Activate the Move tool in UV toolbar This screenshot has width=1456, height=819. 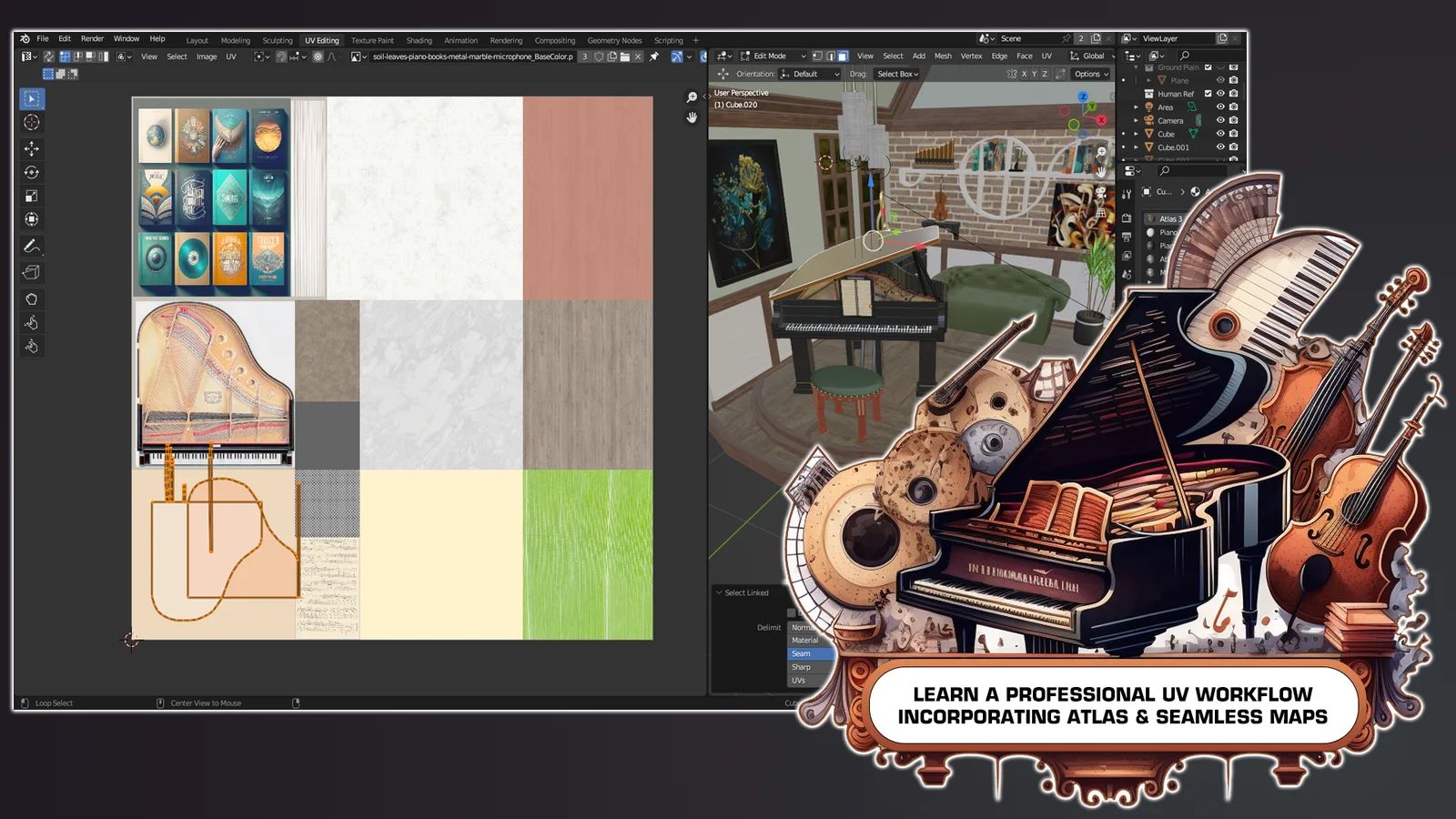click(x=32, y=148)
